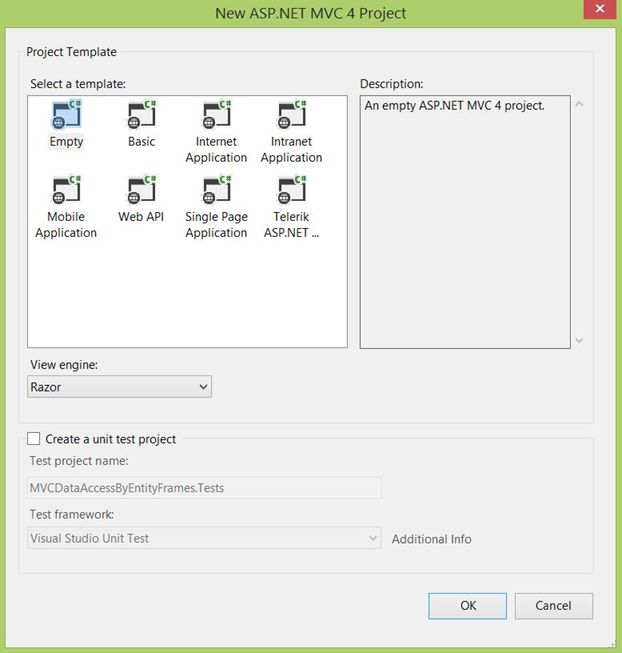Click the 'Intranet Application' label text
622x653 pixels.
point(291,150)
